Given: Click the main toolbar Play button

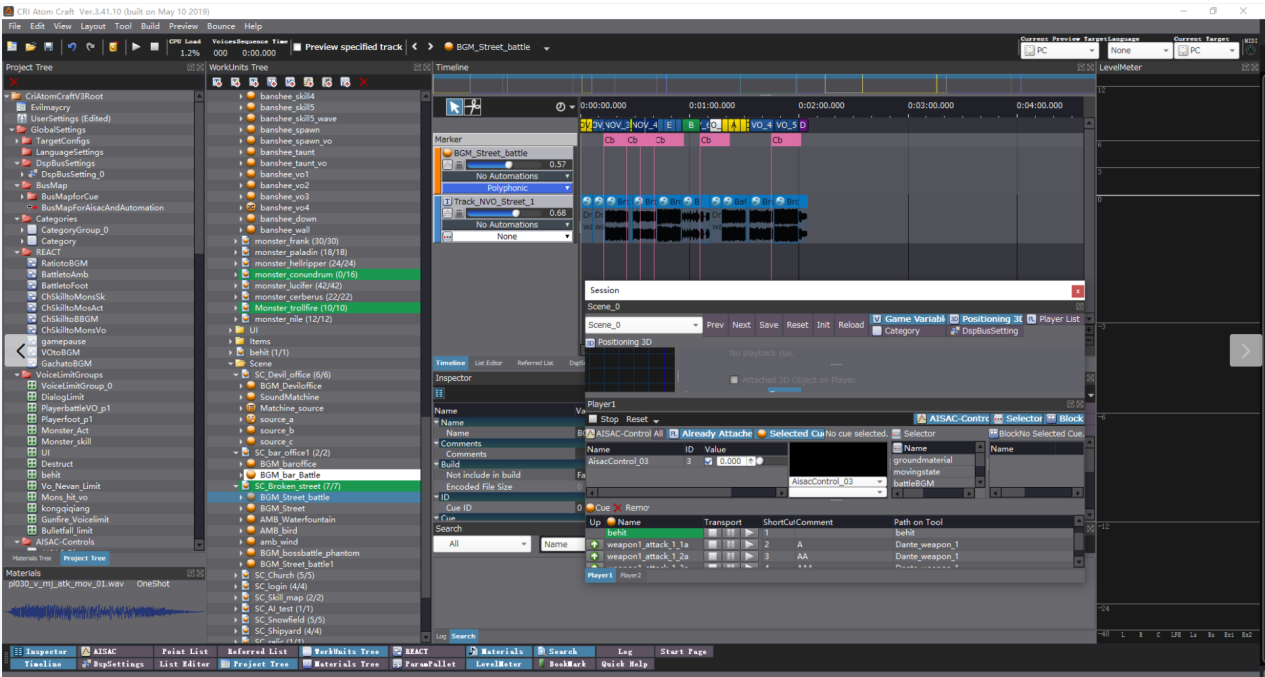Looking at the screenshot, I should pos(136,47).
